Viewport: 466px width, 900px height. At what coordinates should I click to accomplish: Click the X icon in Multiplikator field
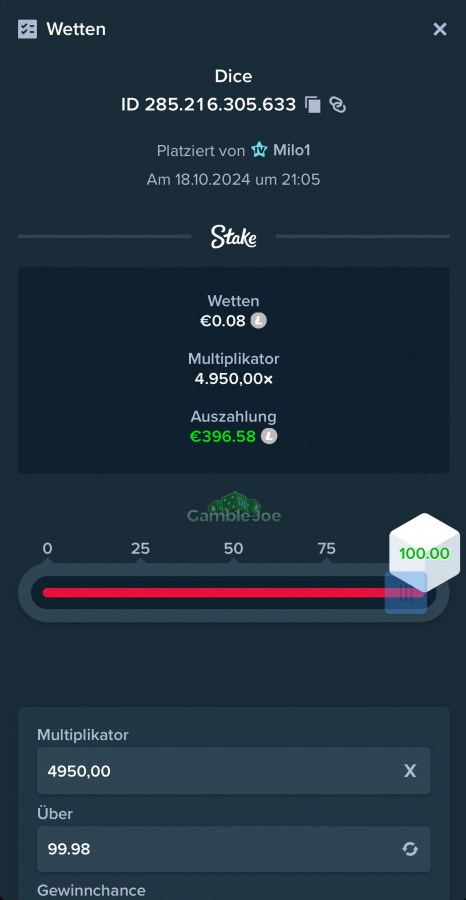[x=410, y=771]
